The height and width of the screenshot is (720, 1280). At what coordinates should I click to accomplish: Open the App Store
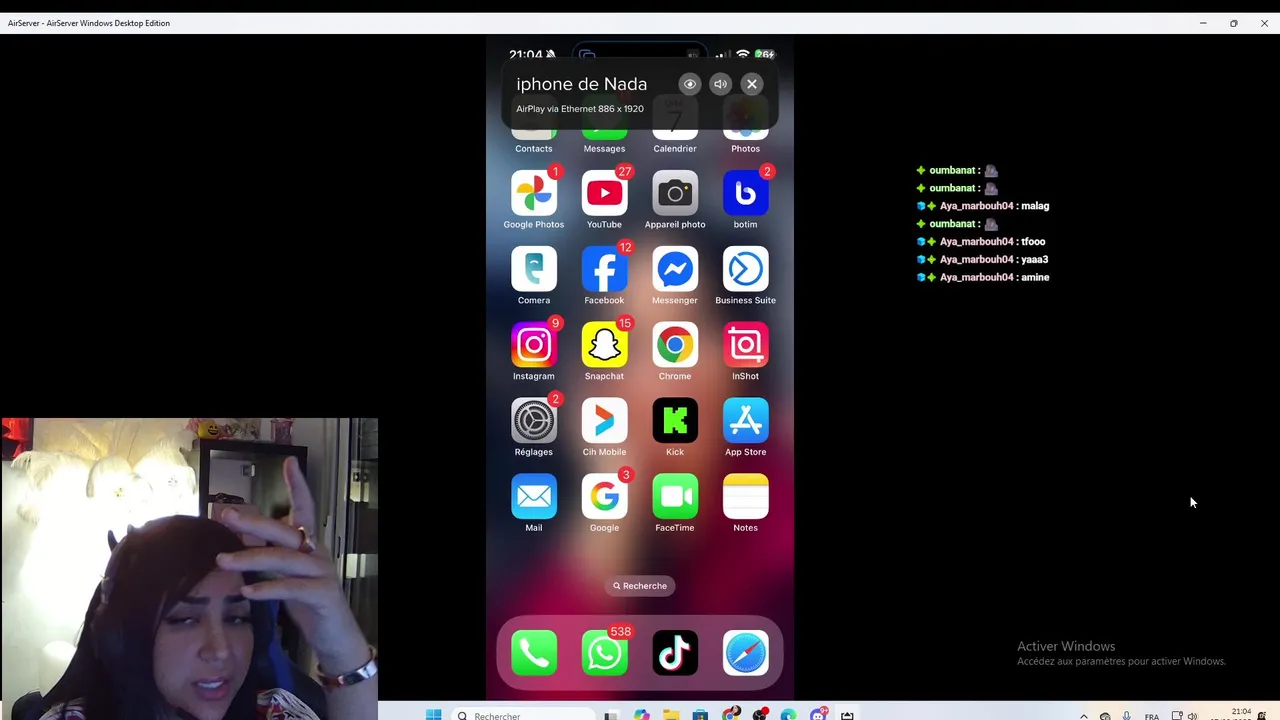click(x=745, y=421)
